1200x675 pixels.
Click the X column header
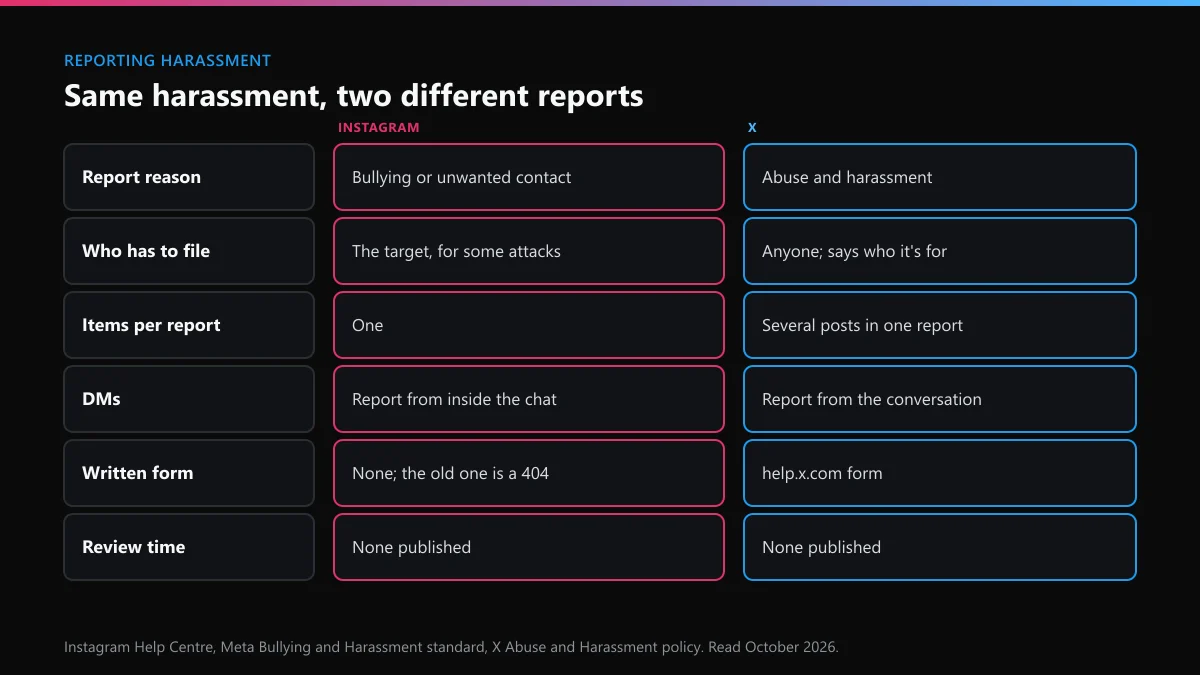coord(752,128)
